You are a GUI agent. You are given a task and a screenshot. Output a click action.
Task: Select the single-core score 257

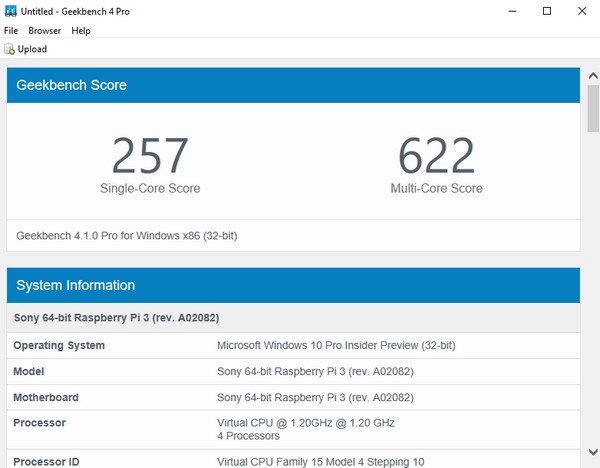pos(150,156)
